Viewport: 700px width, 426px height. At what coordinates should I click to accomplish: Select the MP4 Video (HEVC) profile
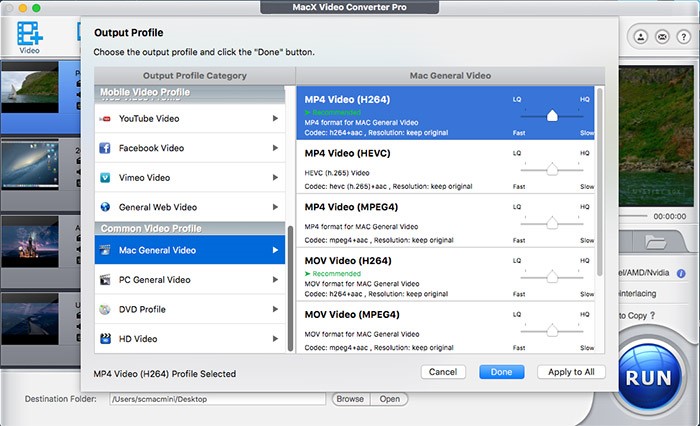(400, 166)
